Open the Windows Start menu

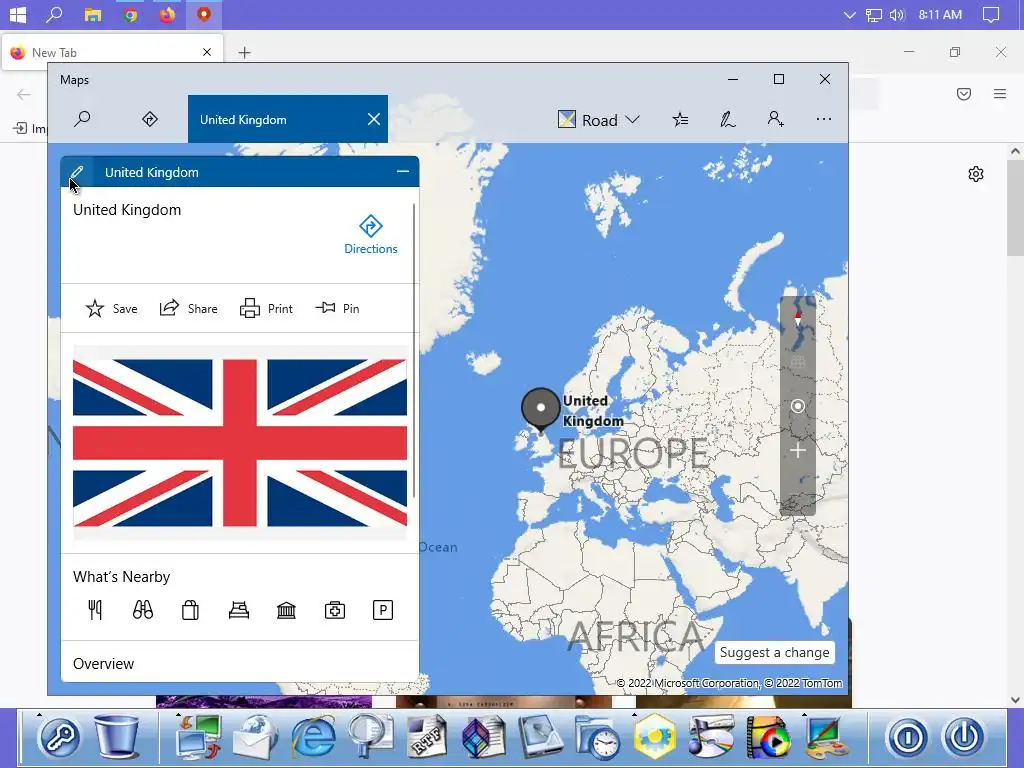click(18, 14)
